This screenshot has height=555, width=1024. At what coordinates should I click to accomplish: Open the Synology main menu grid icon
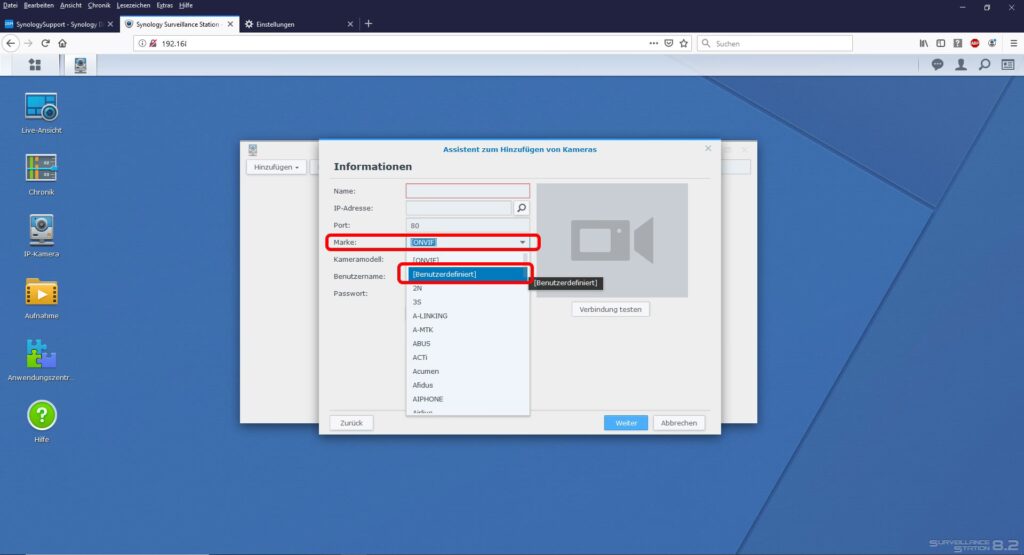pos(35,64)
